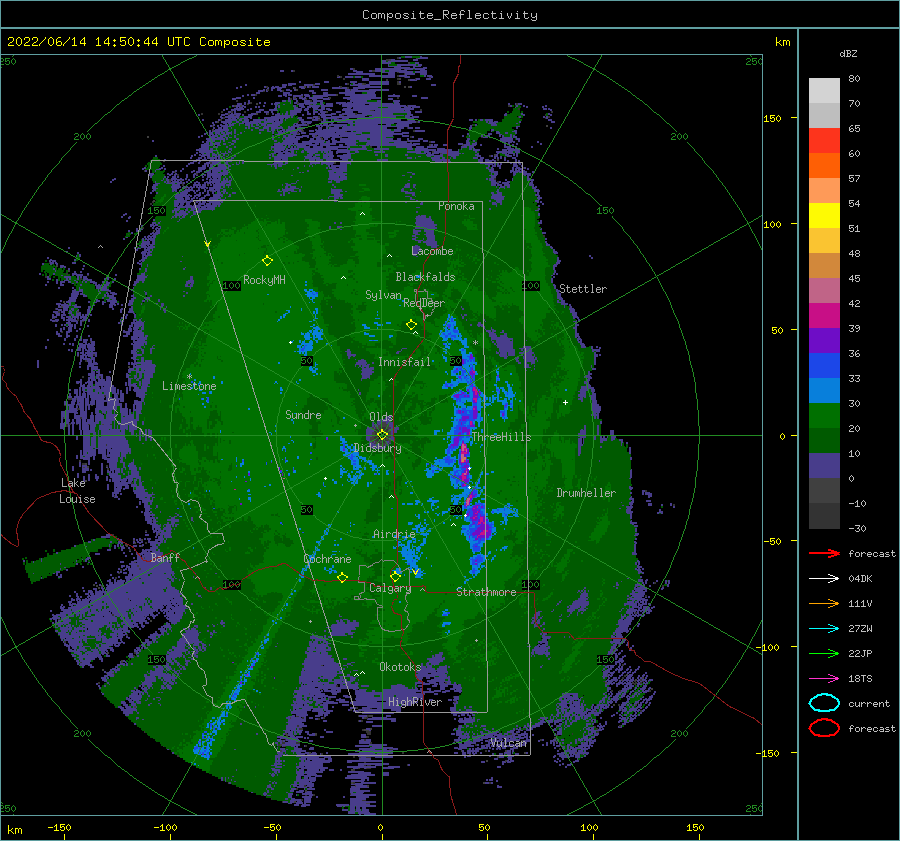Click the Lake Louise label
This screenshot has height=841, width=900.
click(x=77, y=491)
